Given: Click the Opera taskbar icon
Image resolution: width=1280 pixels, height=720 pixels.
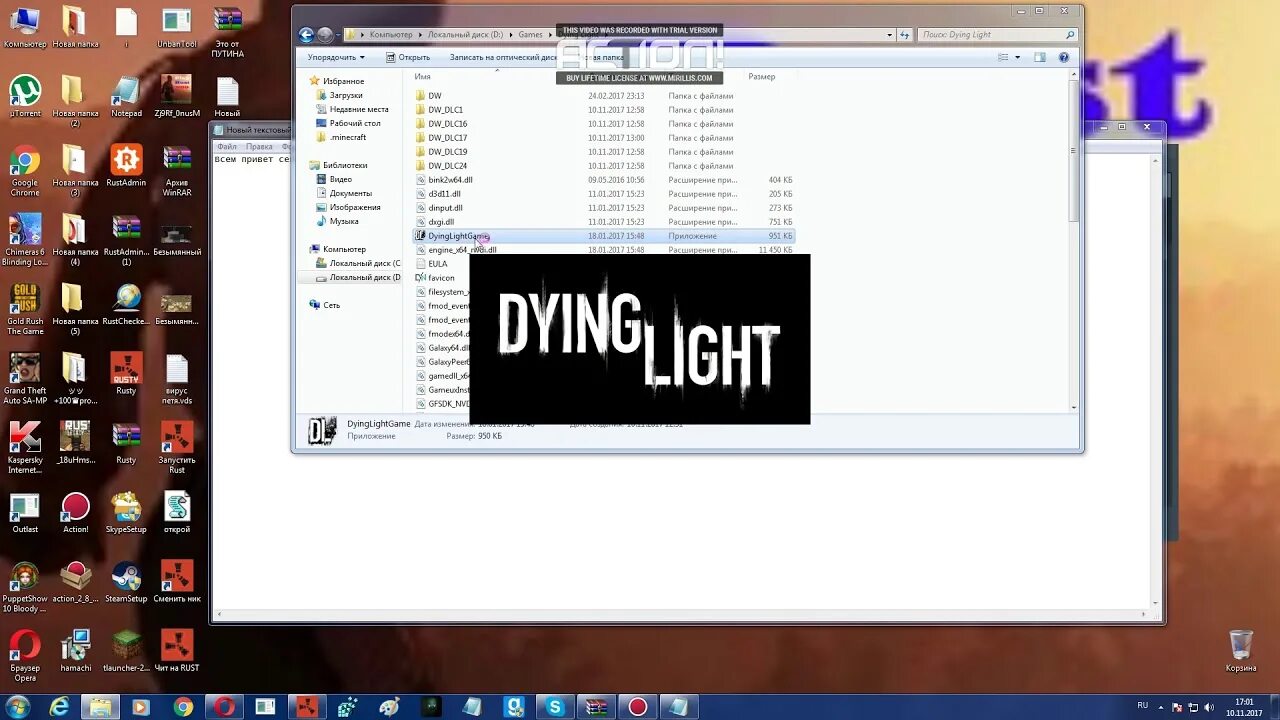Looking at the screenshot, I should 224,707.
